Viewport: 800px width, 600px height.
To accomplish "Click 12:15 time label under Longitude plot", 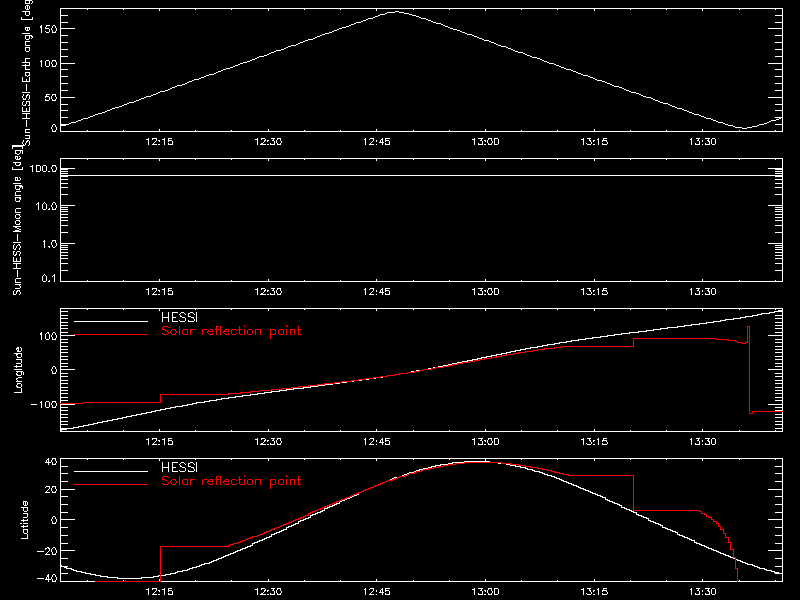I will click(x=159, y=442).
